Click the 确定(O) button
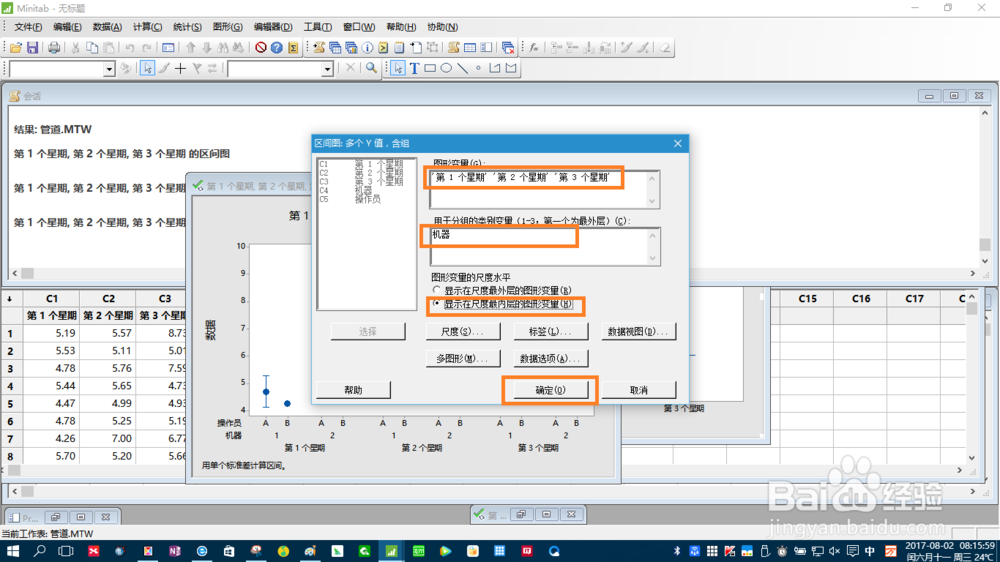 tap(550, 390)
